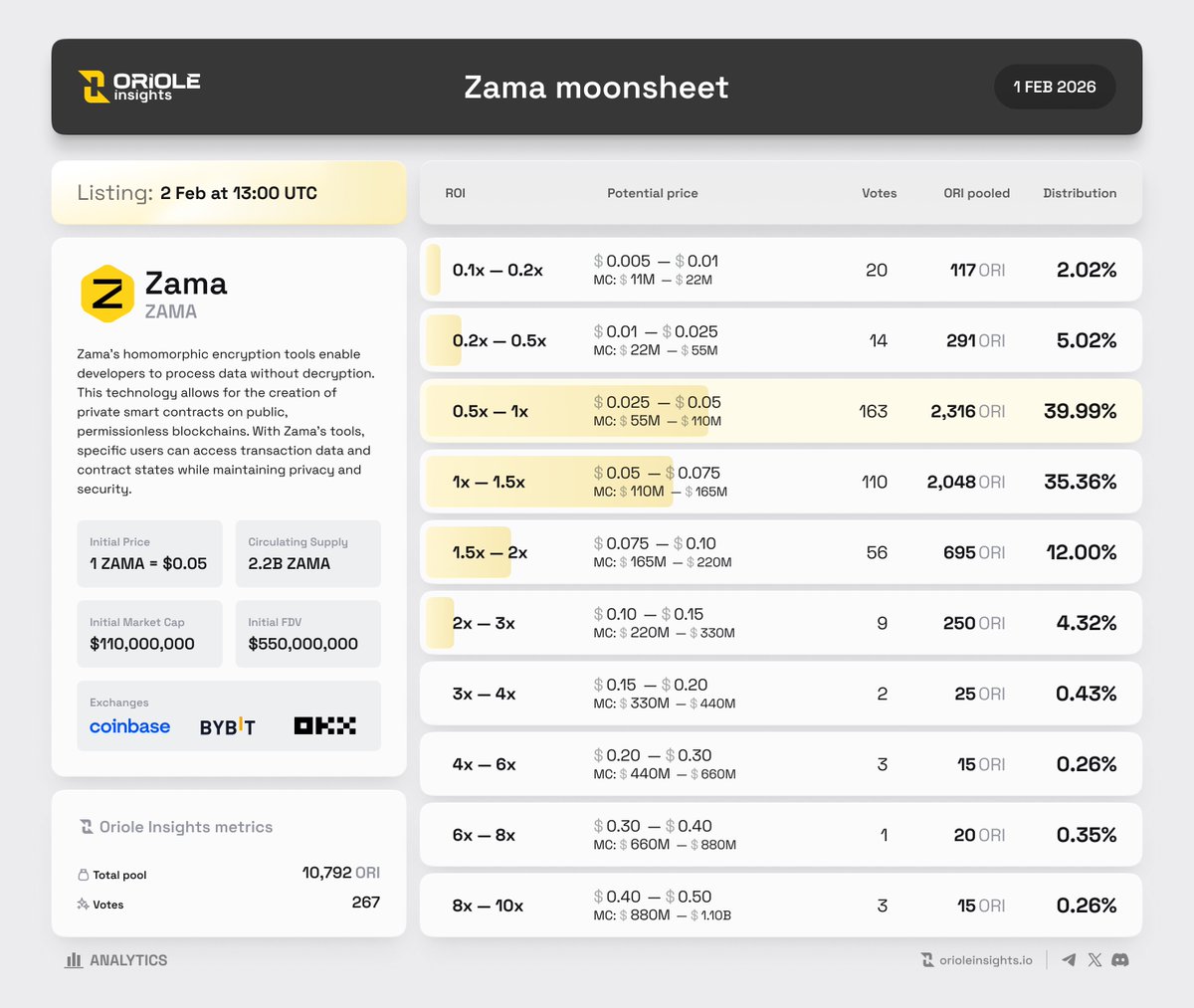Open the X social icon in the footer
This screenshot has height=1008, width=1194.
click(1094, 960)
